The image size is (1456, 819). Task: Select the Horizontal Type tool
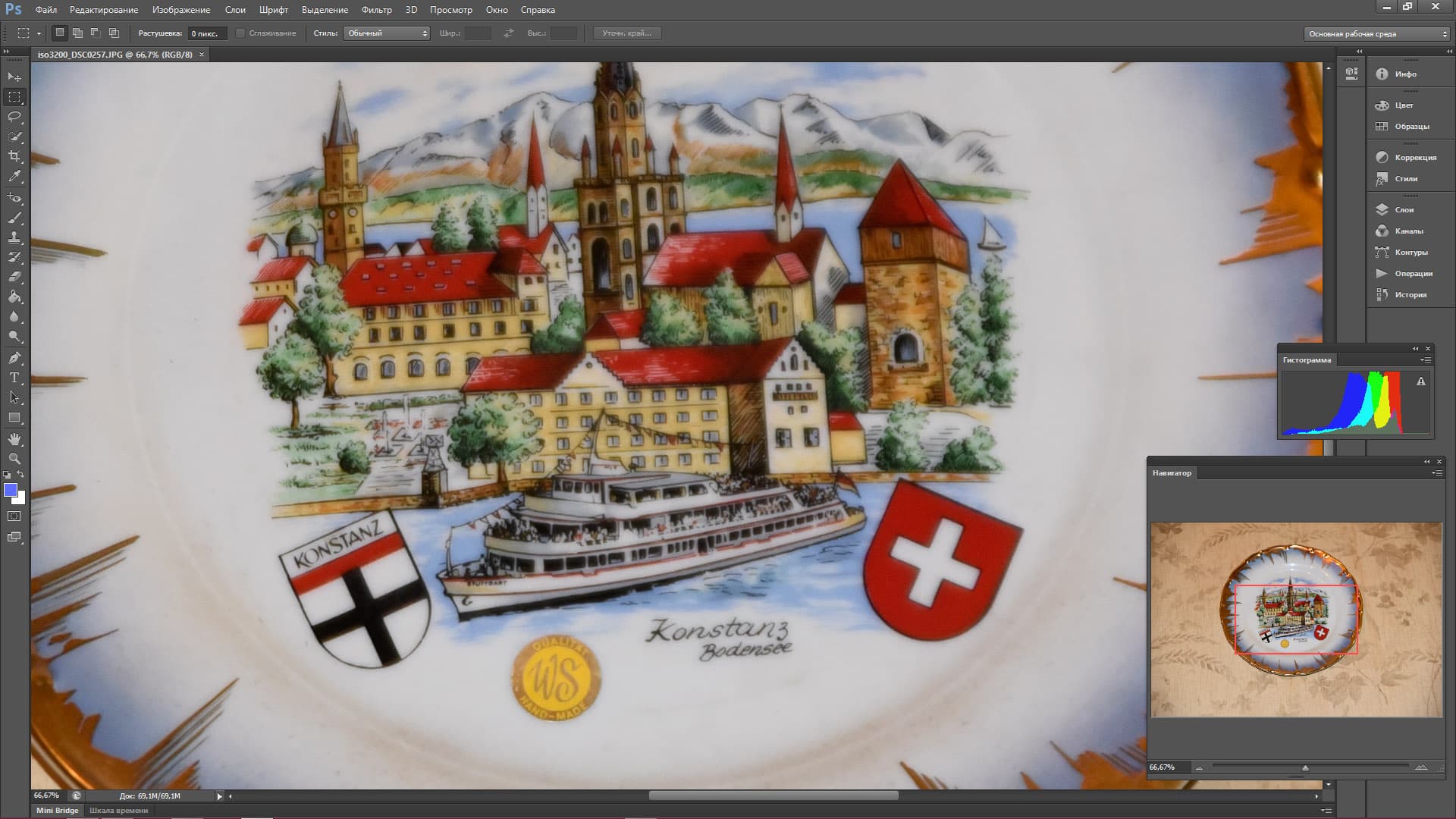(x=14, y=378)
